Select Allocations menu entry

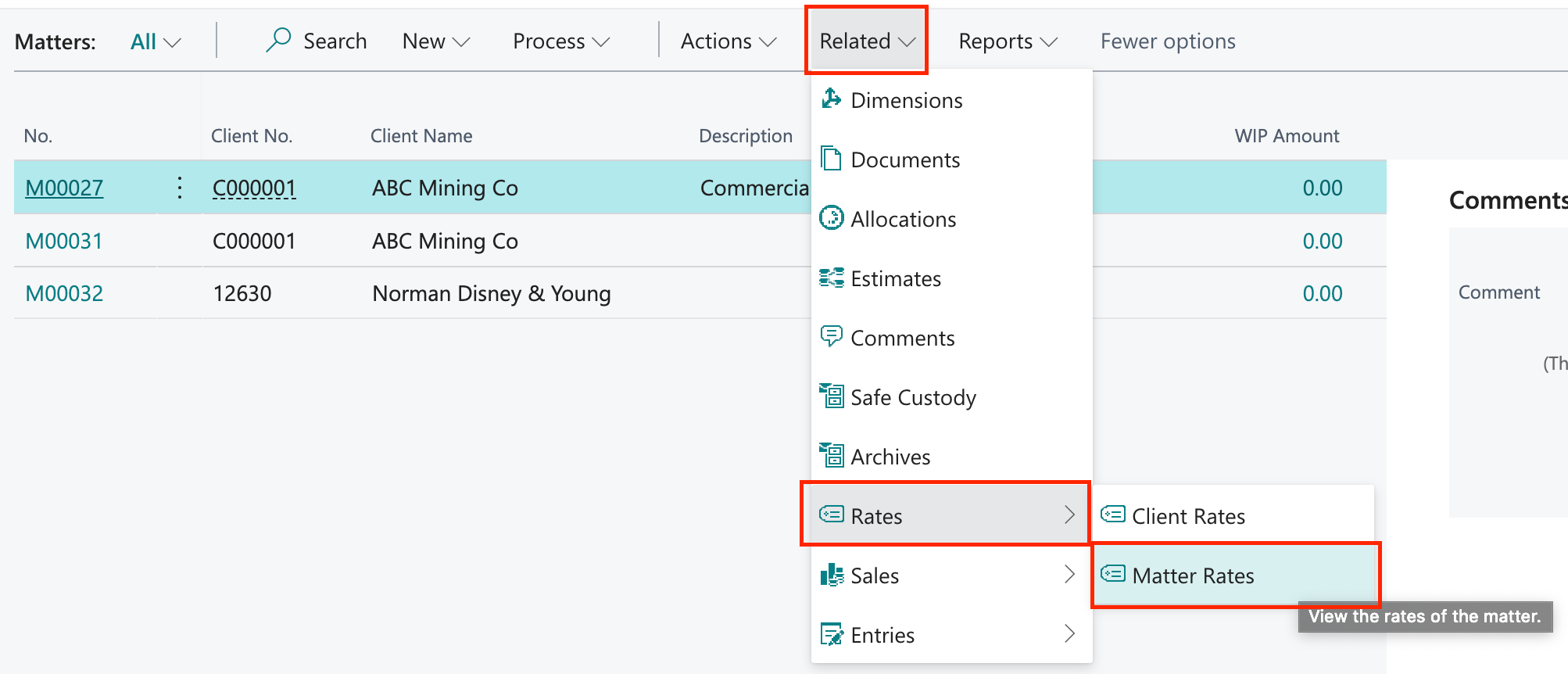(x=951, y=219)
